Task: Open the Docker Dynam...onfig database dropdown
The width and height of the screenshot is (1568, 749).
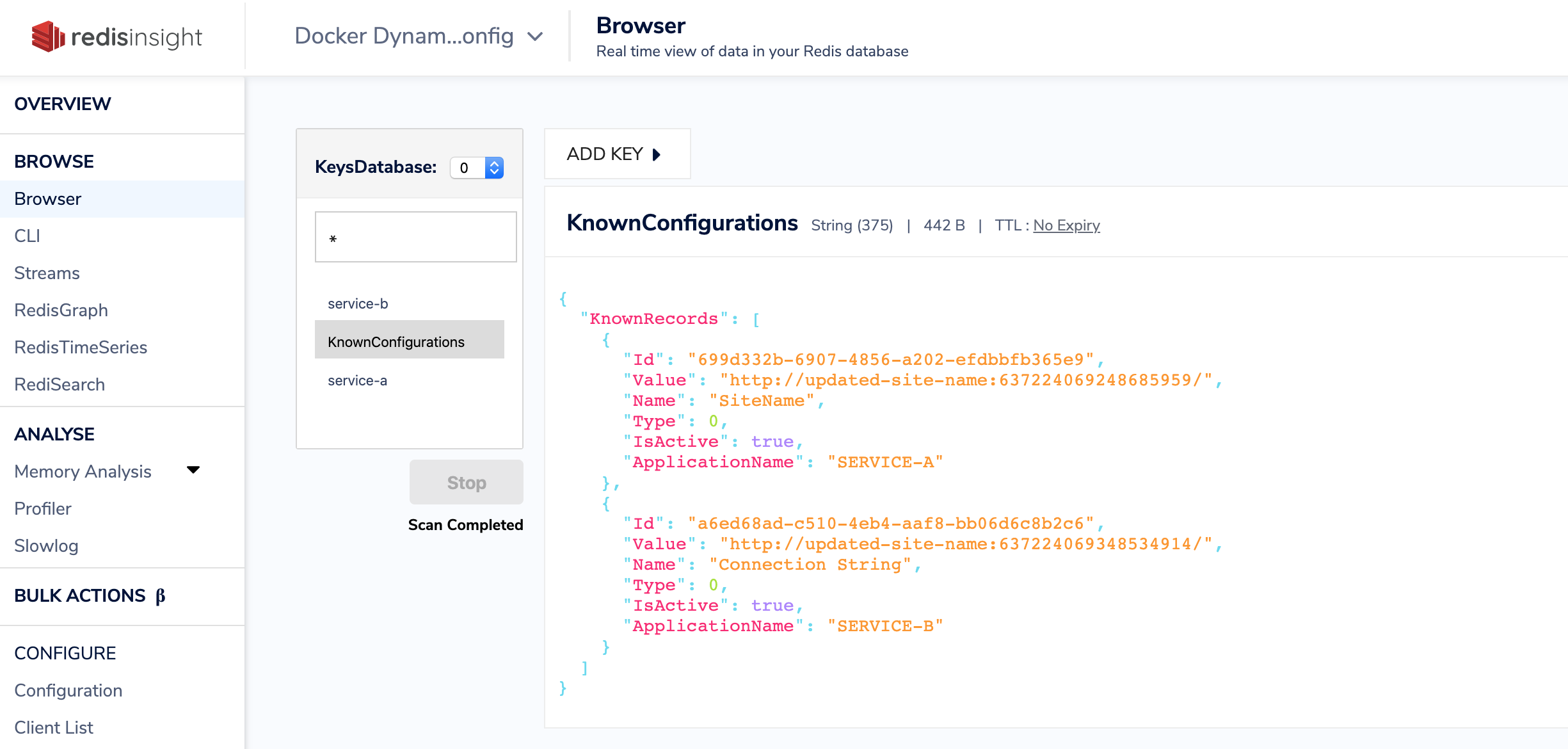Action: (419, 36)
